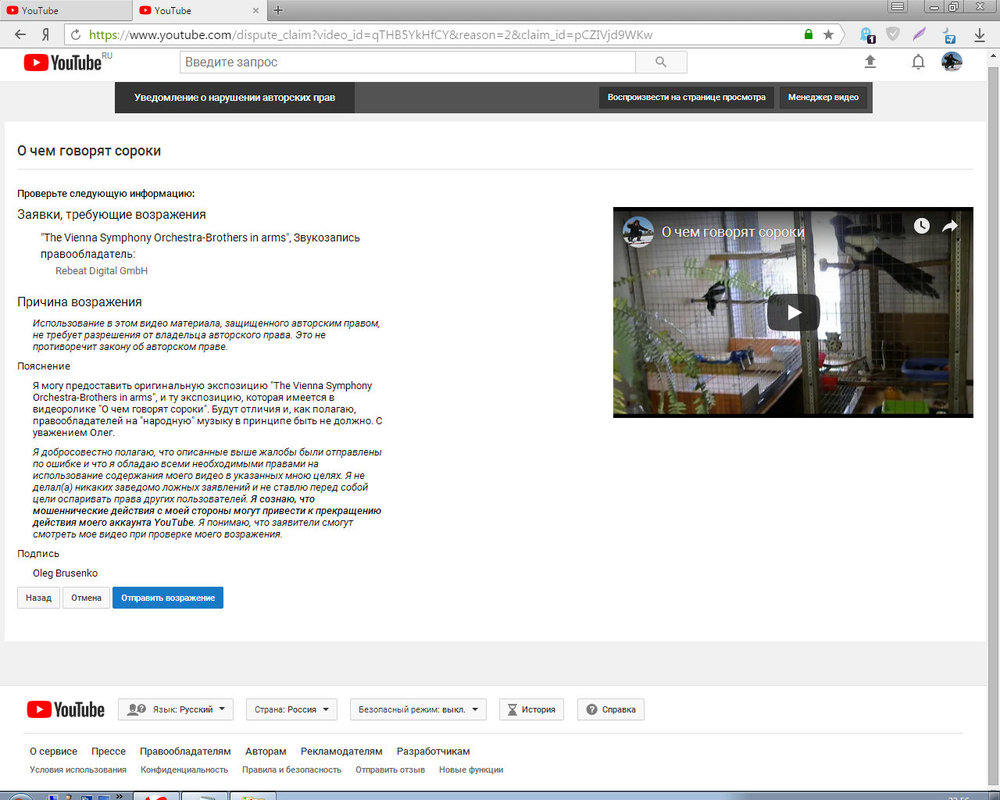
Task: Expand the «Страна: Россия» dropdown
Action: (x=291, y=709)
